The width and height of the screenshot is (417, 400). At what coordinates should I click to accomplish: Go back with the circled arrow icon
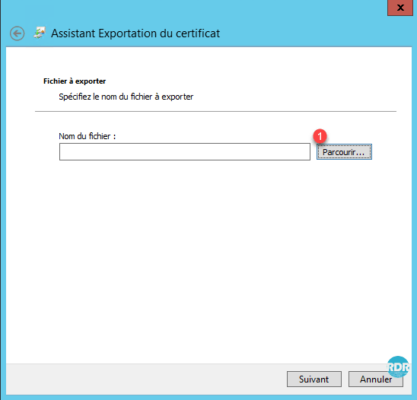pyautogui.click(x=17, y=33)
